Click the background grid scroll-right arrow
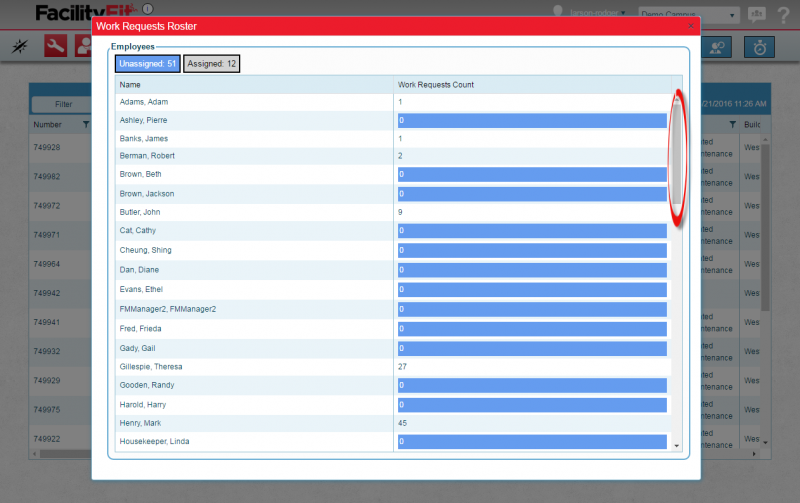 tap(754, 454)
